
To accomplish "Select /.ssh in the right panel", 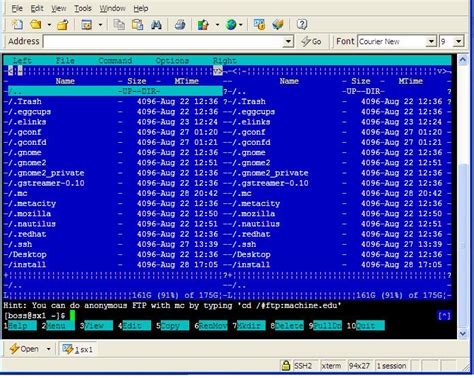I will coord(337,244).
